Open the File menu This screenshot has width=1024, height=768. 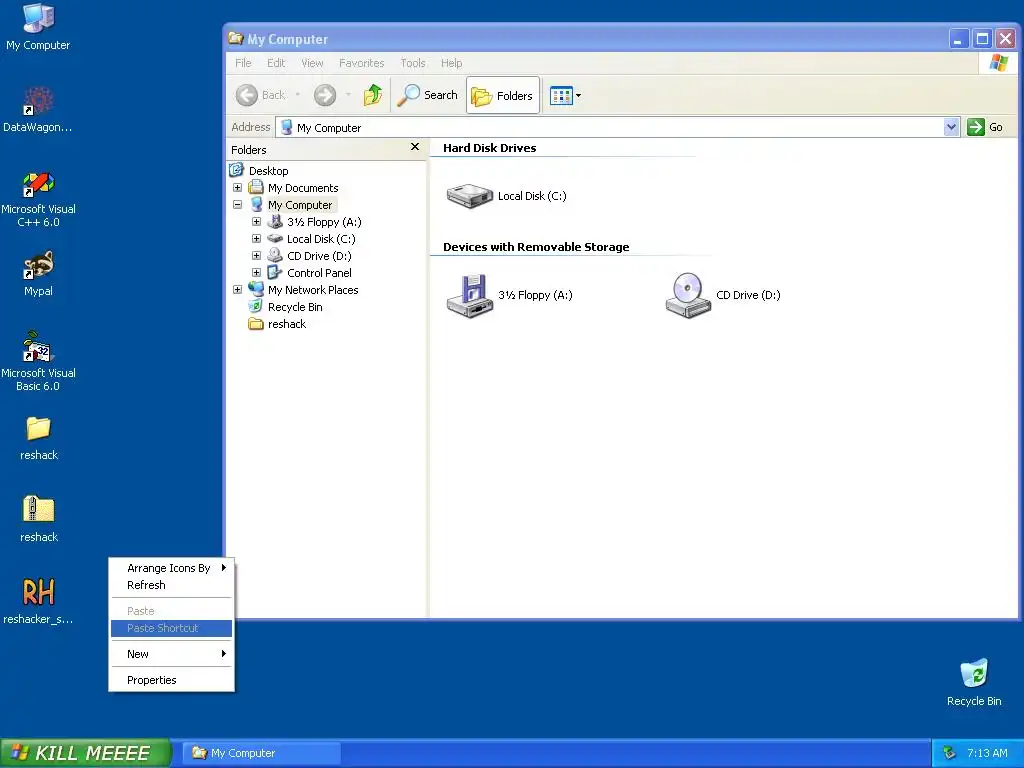[x=243, y=63]
